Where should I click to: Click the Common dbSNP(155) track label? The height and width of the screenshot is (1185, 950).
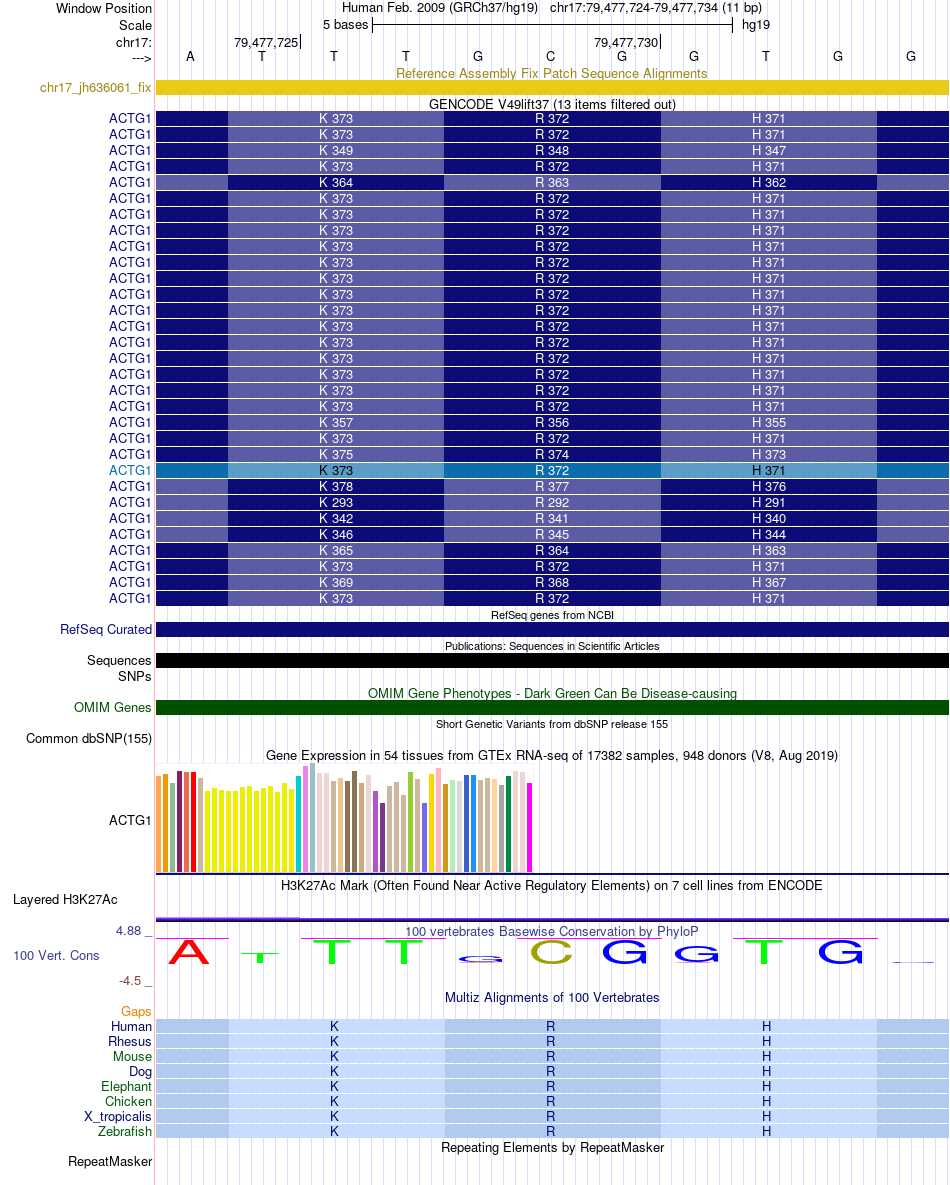[x=89, y=738]
